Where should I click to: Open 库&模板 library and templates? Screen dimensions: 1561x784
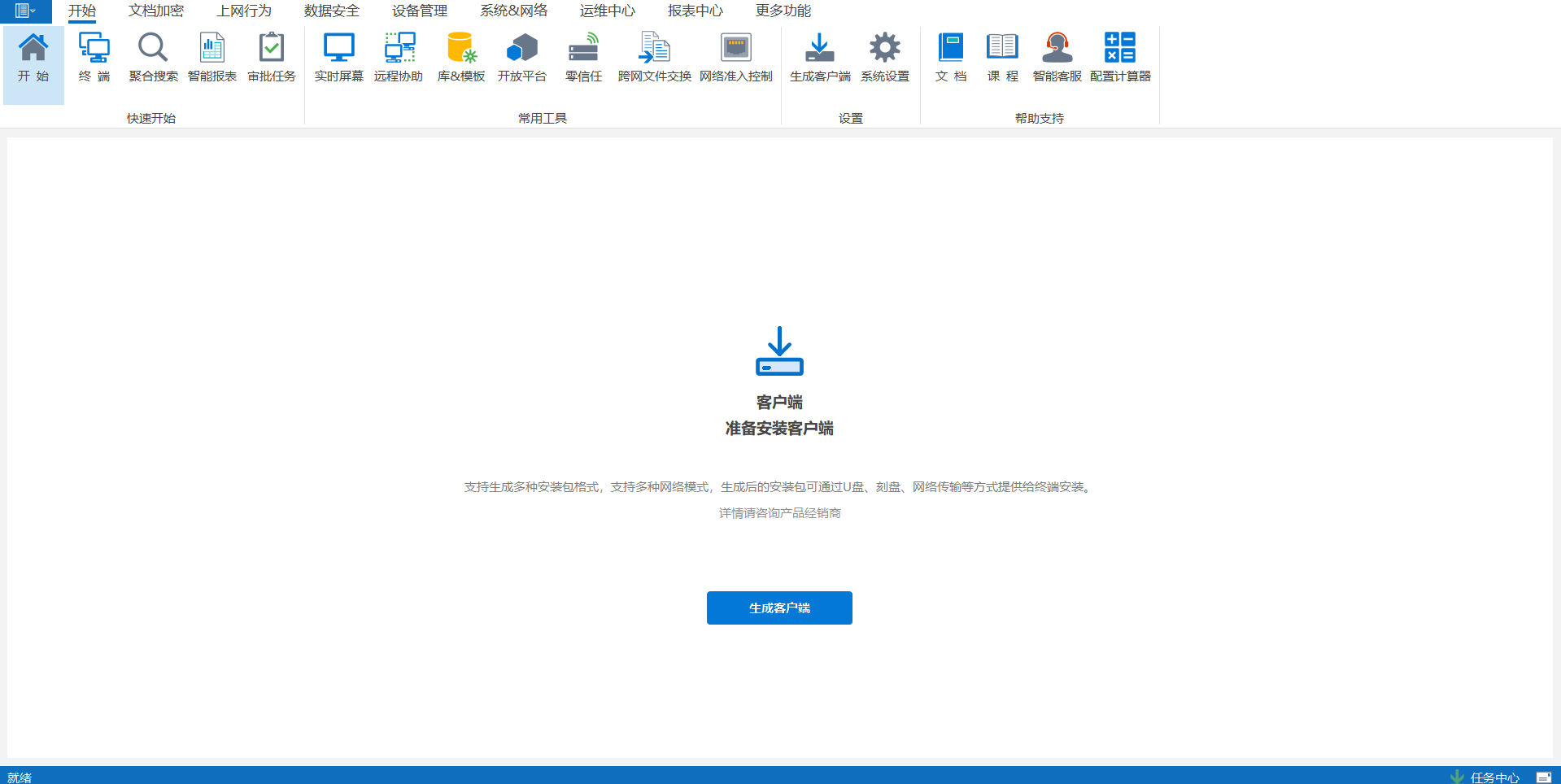pos(461,57)
